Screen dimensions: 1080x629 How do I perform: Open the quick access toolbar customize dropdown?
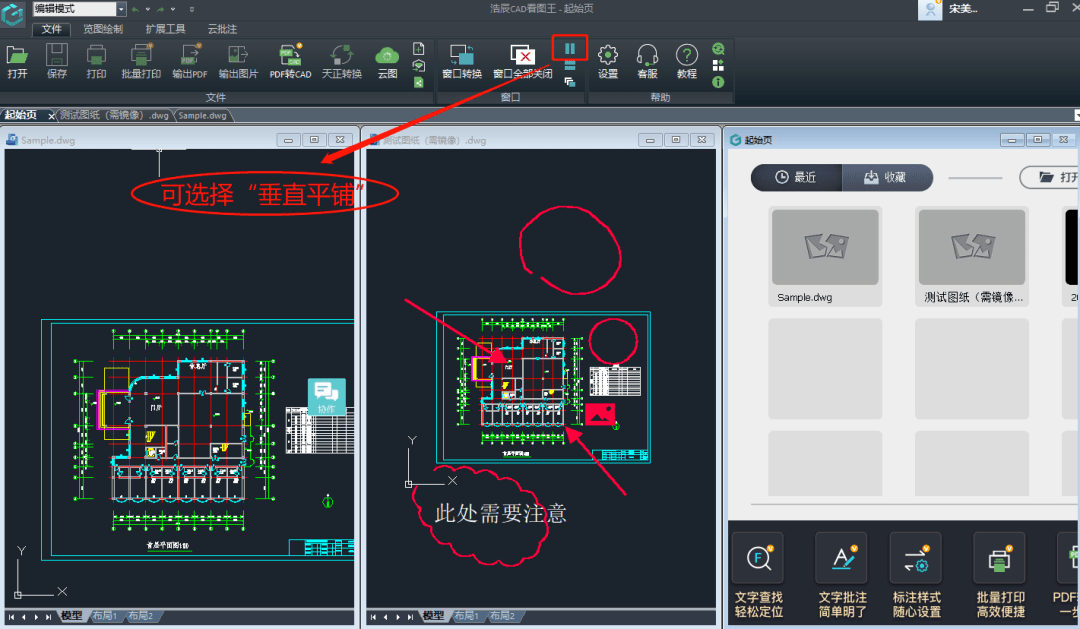[x=192, y=9]
